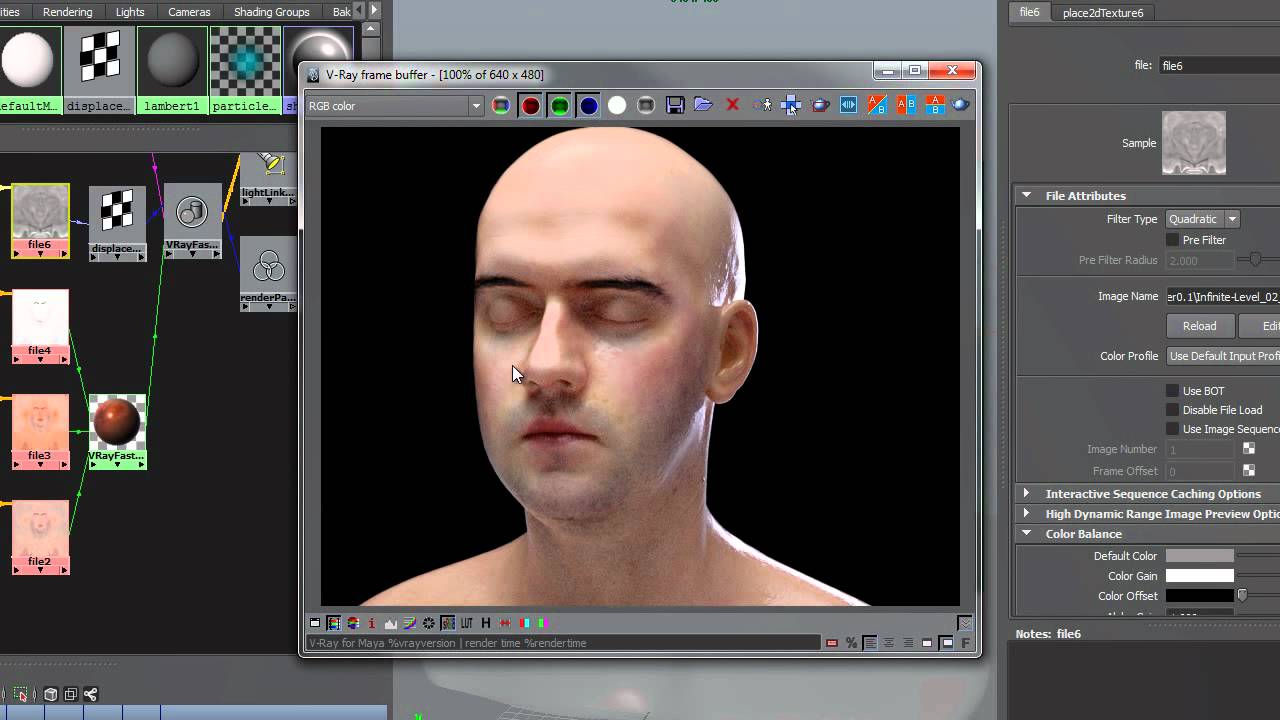Open the RGB color channel dropdown
The height and width of the screenshot is (720, 1280).
(394, 106)
